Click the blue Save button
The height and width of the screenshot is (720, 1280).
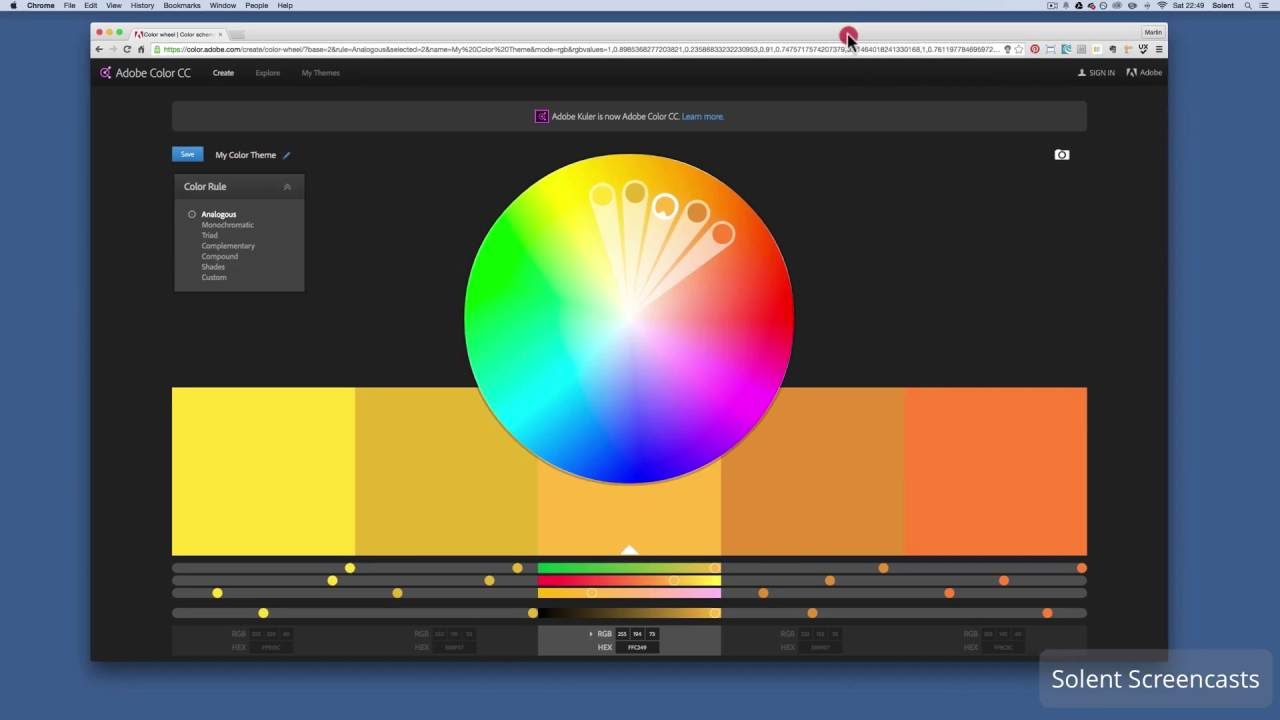point(187,155)
